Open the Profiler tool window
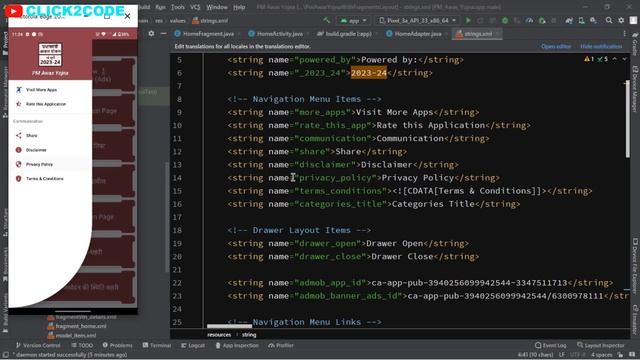The width and height of the screenshot is (640, 360). pos(281,345)
